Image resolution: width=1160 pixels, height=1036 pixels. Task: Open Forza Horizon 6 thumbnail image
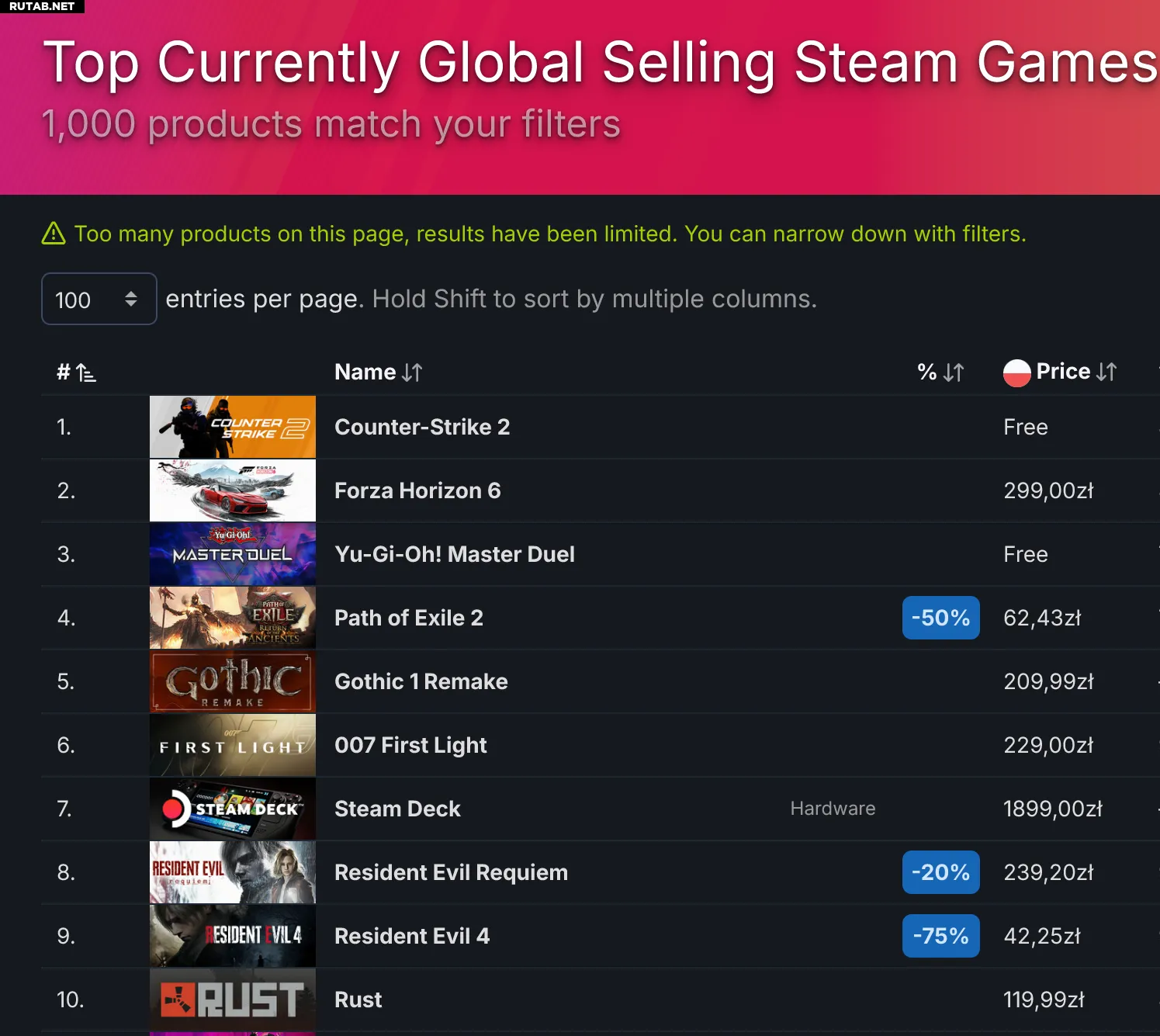tap(233, 490)
